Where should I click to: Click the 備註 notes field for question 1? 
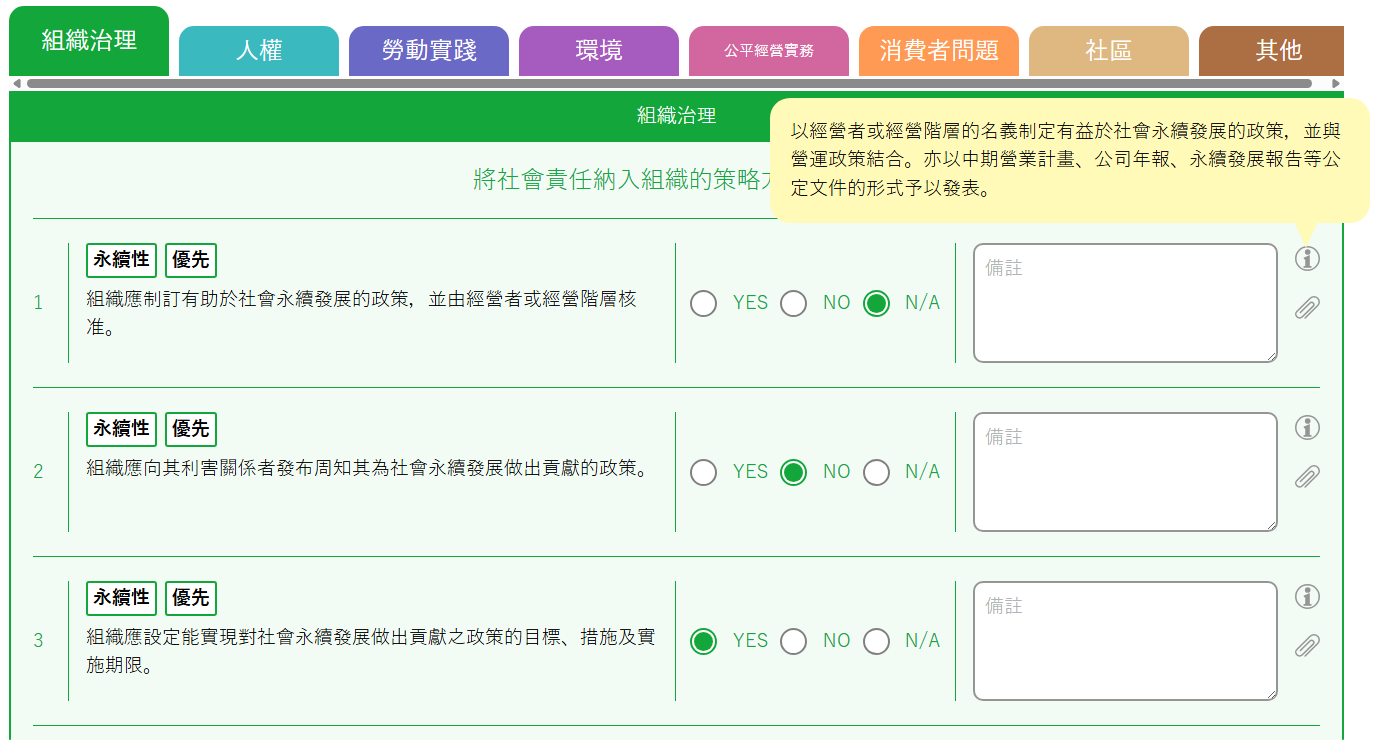[x=1125, y=303]
